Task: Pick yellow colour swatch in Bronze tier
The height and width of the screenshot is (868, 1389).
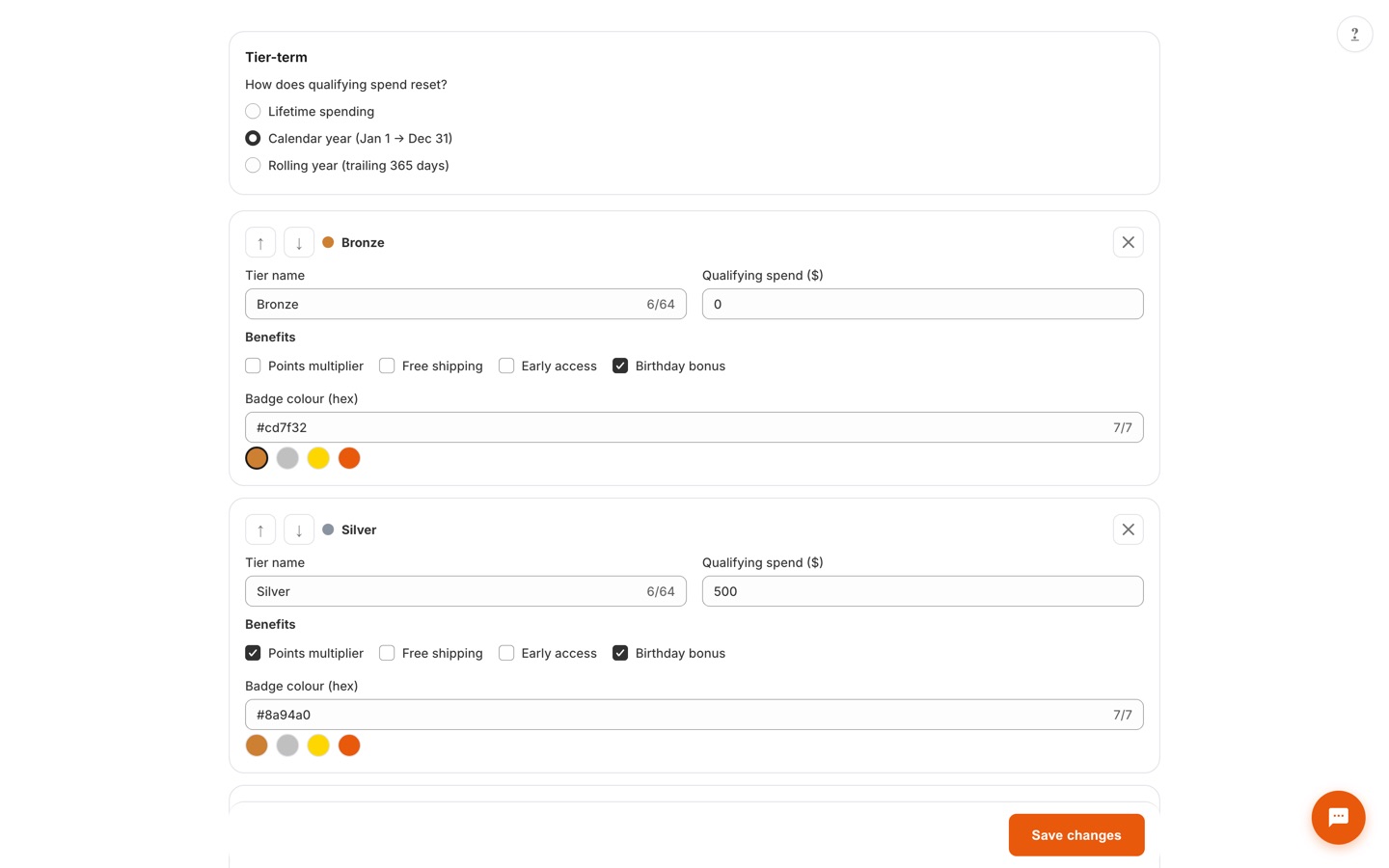Action: [318, 458]
